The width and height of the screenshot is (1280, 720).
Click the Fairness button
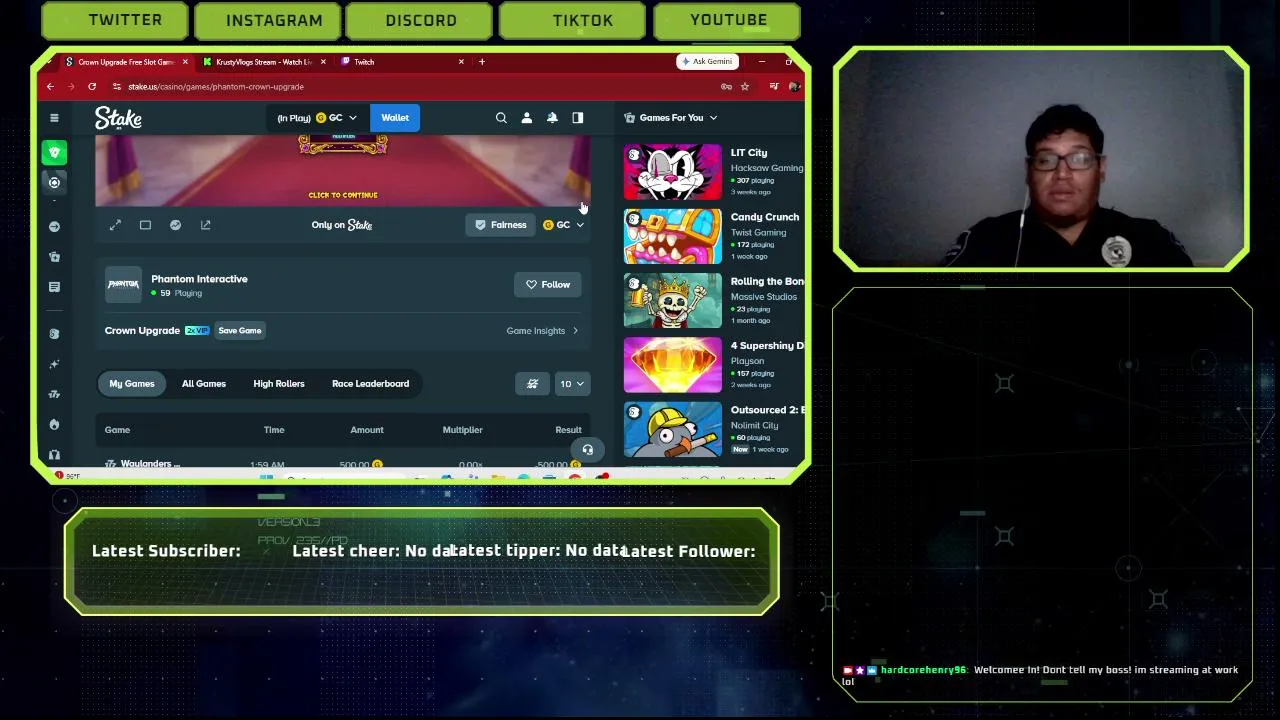(501, 225)
